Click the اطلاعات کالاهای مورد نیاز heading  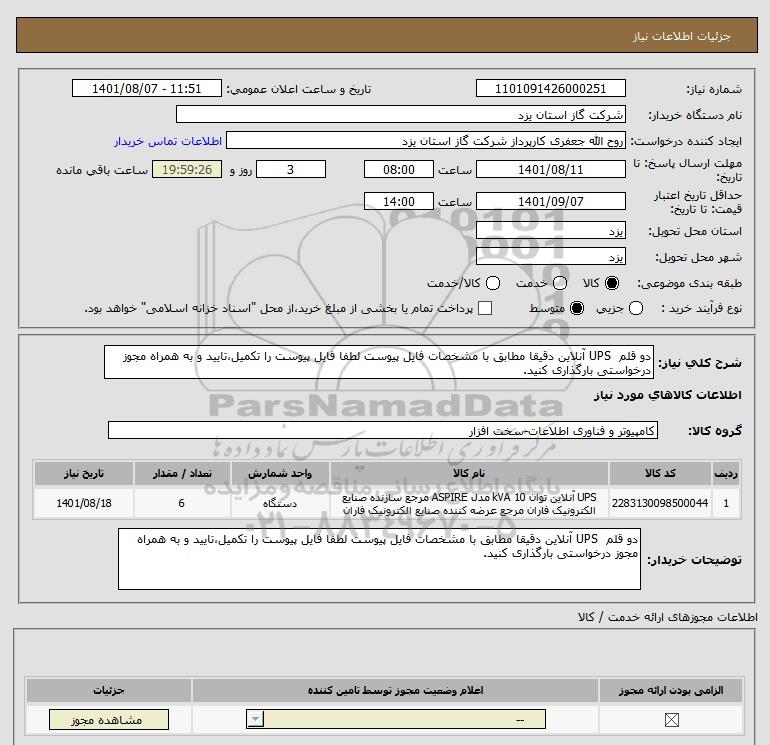tap(668, 395)
